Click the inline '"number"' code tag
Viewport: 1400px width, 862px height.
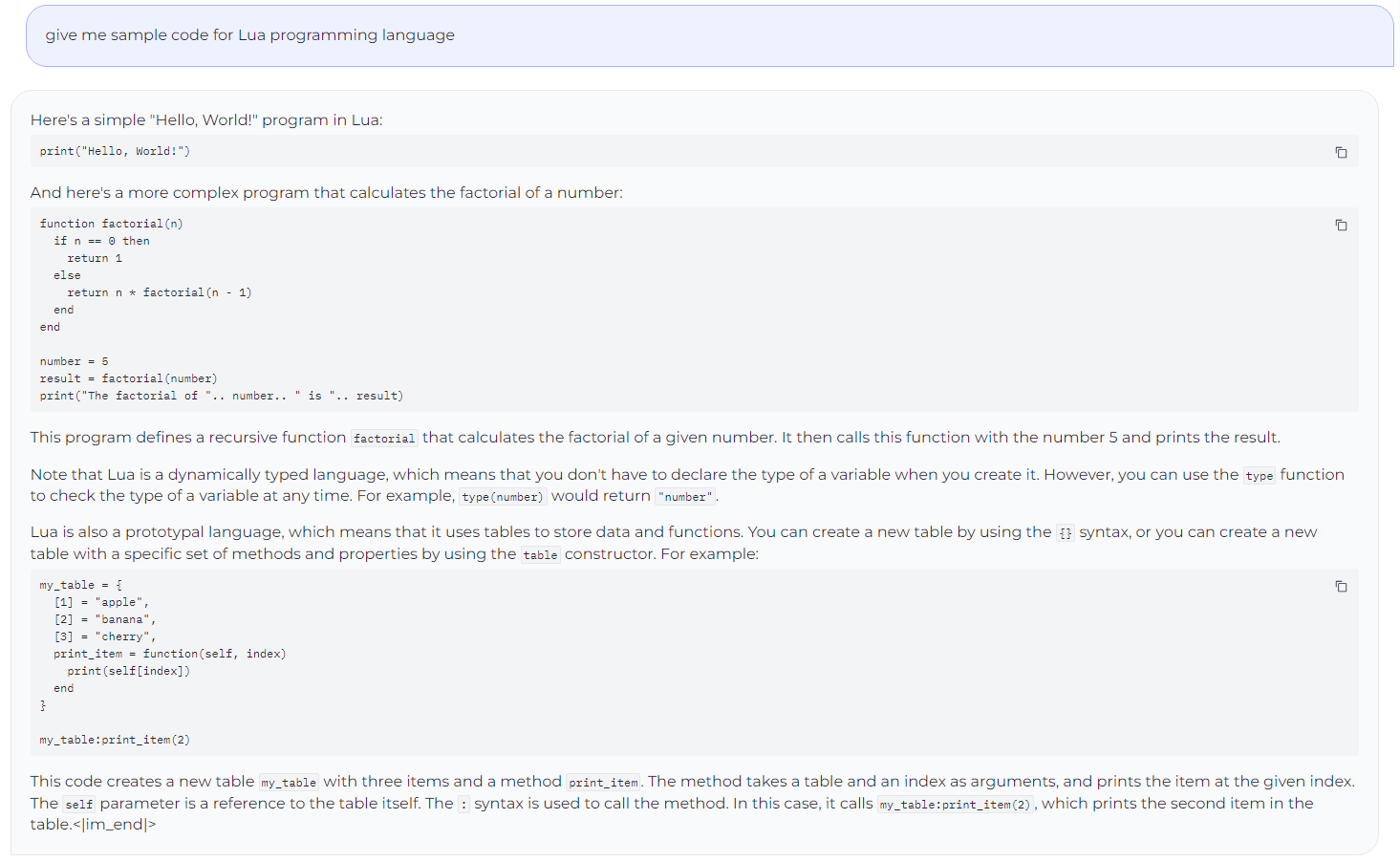[x=685, y=497]
